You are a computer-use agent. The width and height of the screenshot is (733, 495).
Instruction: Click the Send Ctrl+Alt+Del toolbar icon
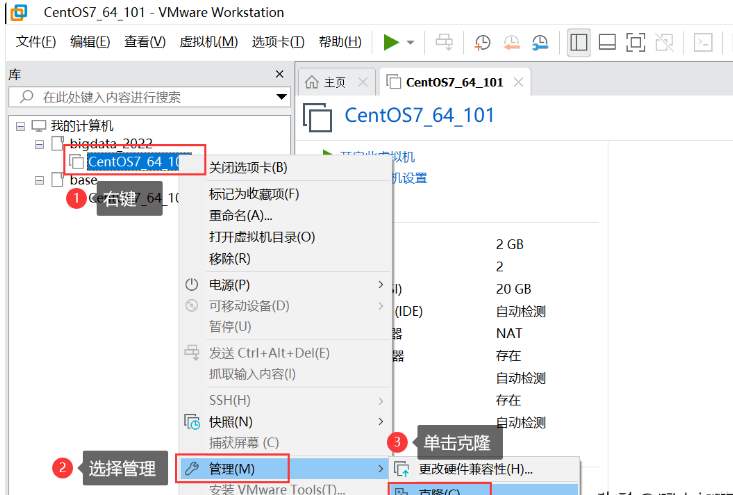coord(444,43)
